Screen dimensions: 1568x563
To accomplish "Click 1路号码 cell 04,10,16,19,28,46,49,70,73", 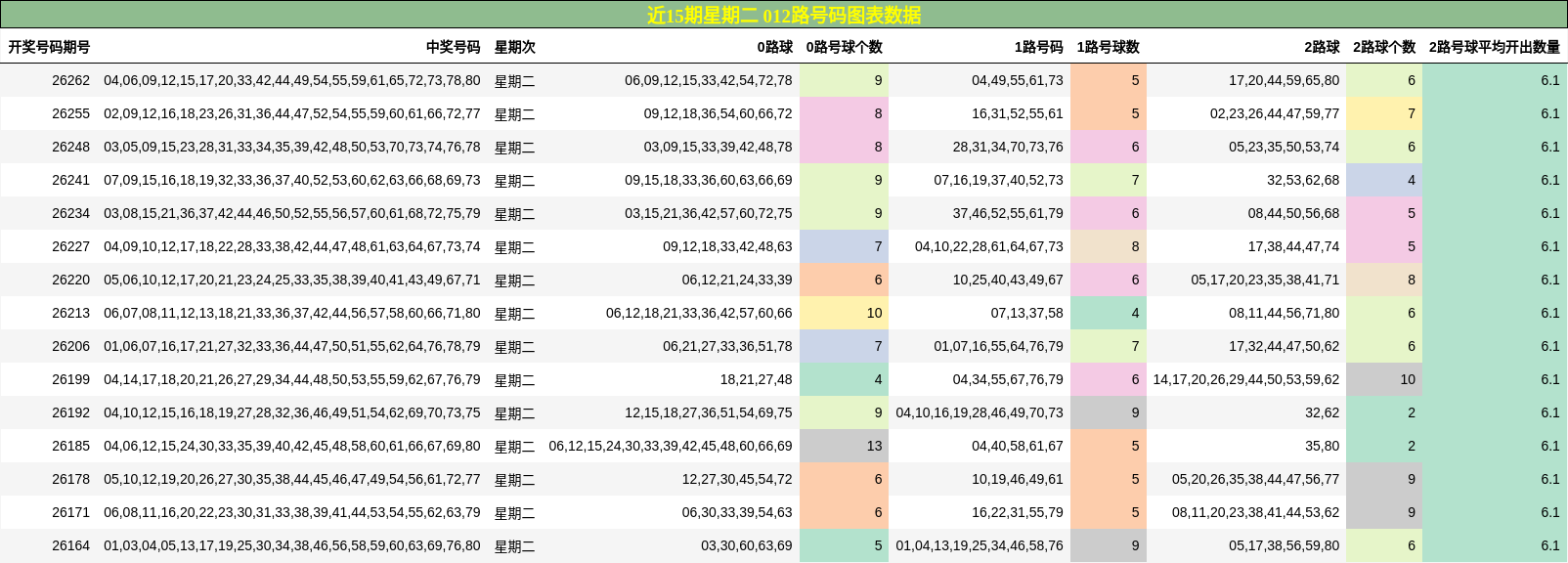I will click(x=980, y=412).
